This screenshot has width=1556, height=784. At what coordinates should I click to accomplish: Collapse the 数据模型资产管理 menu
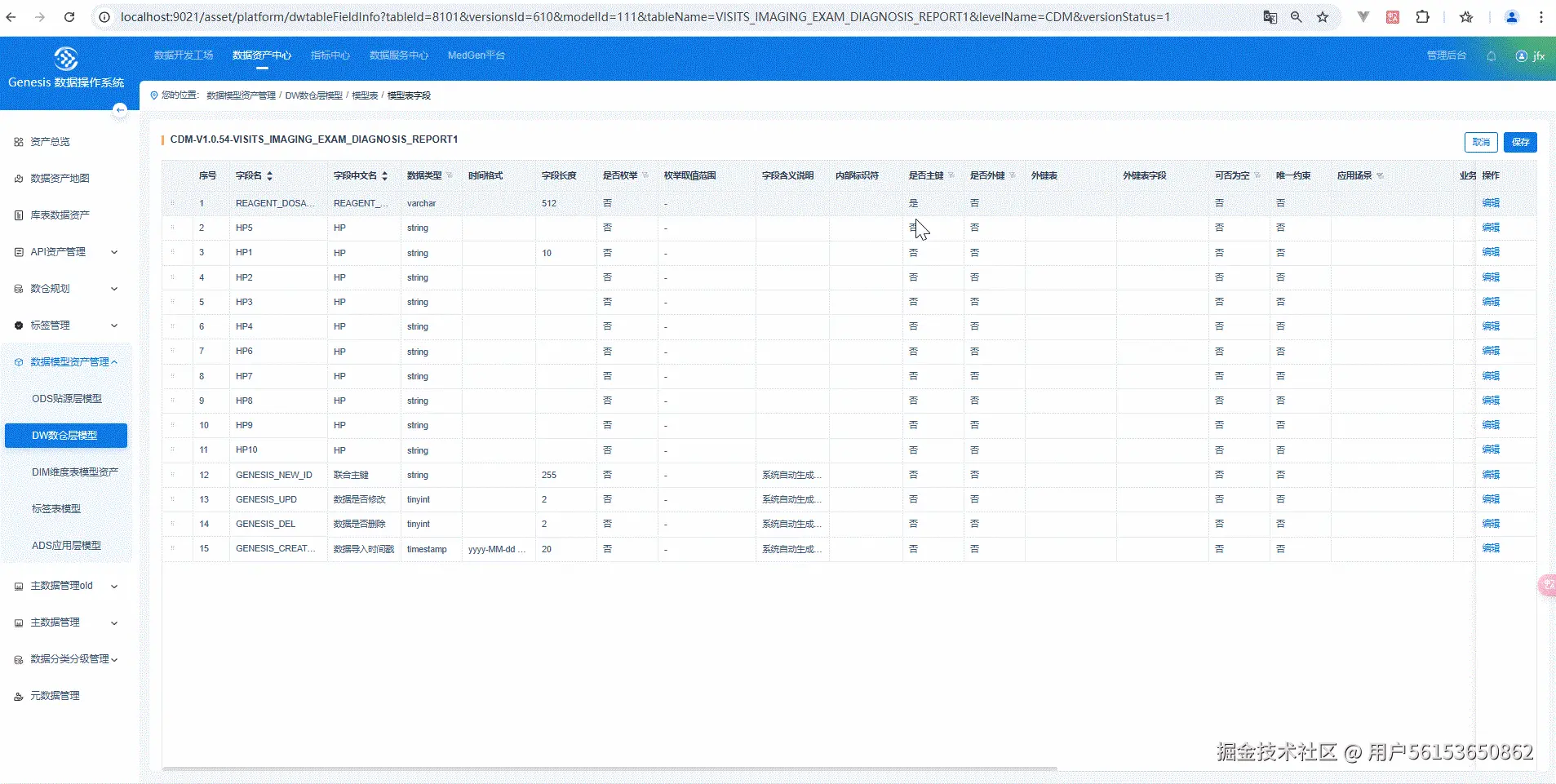click(x=66, y=362)
